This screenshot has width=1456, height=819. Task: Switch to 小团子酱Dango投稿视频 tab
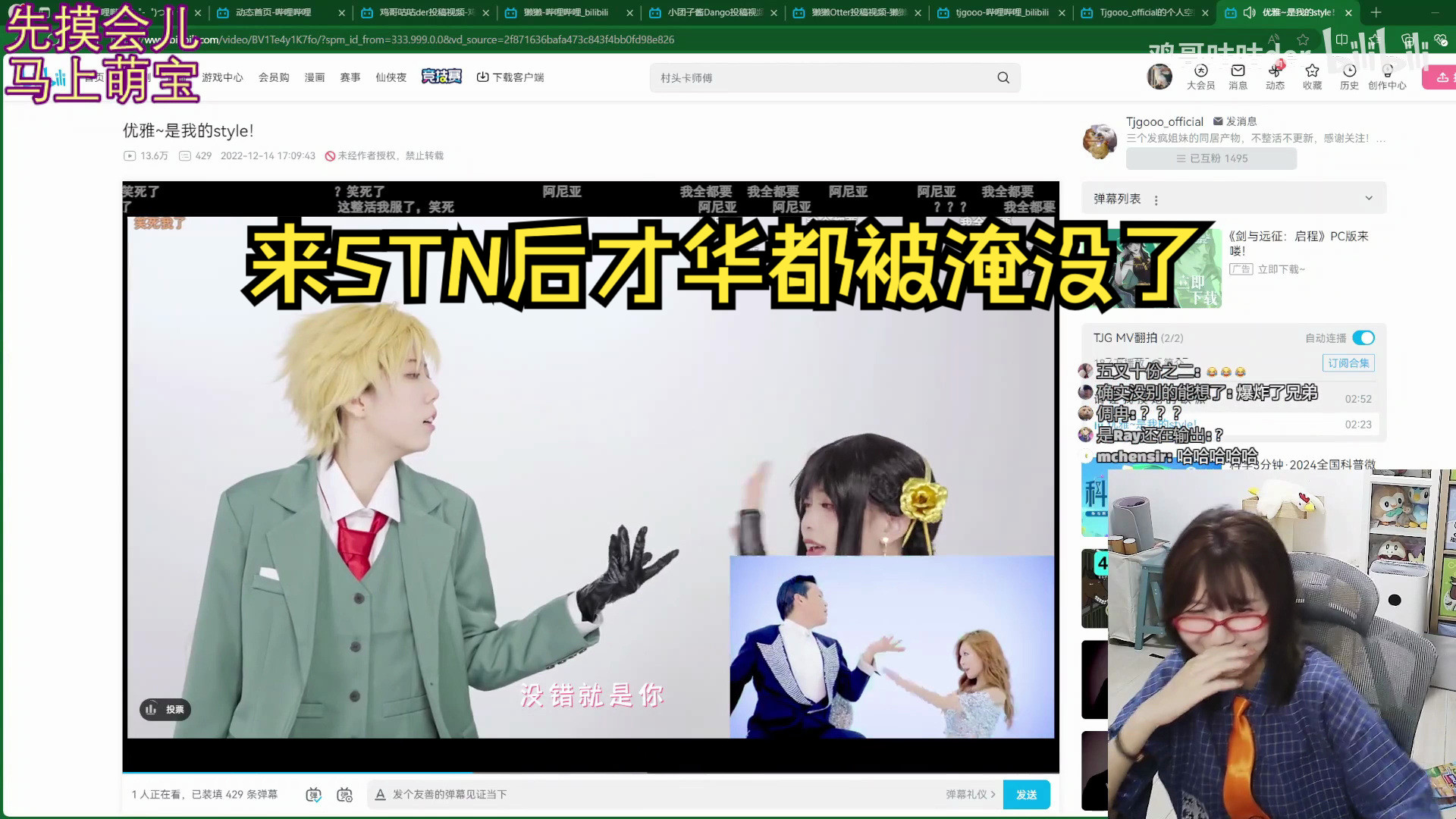[714, 13]
